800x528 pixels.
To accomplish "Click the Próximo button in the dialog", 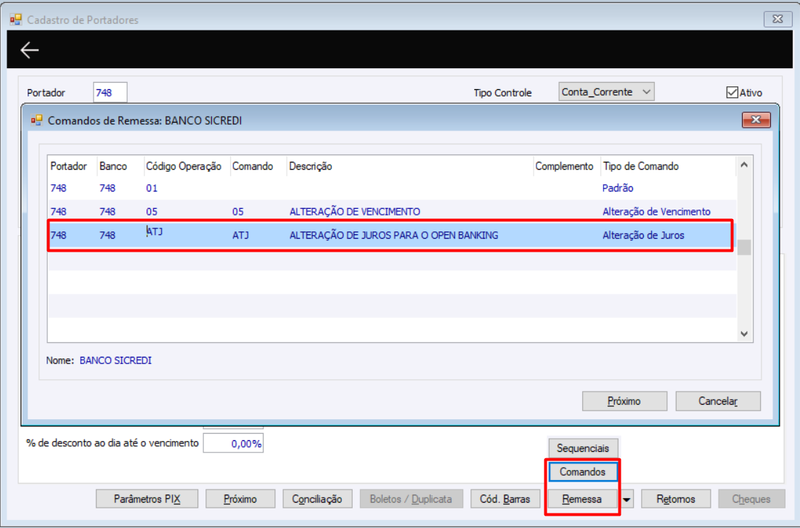I will [624, 401].
